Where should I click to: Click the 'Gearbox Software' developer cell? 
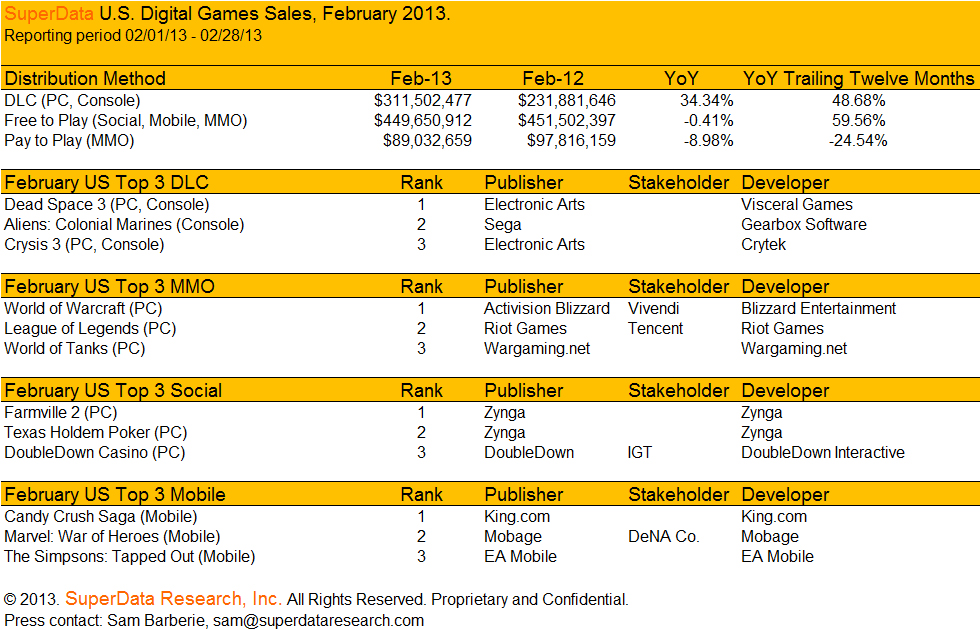pos(804,224)
